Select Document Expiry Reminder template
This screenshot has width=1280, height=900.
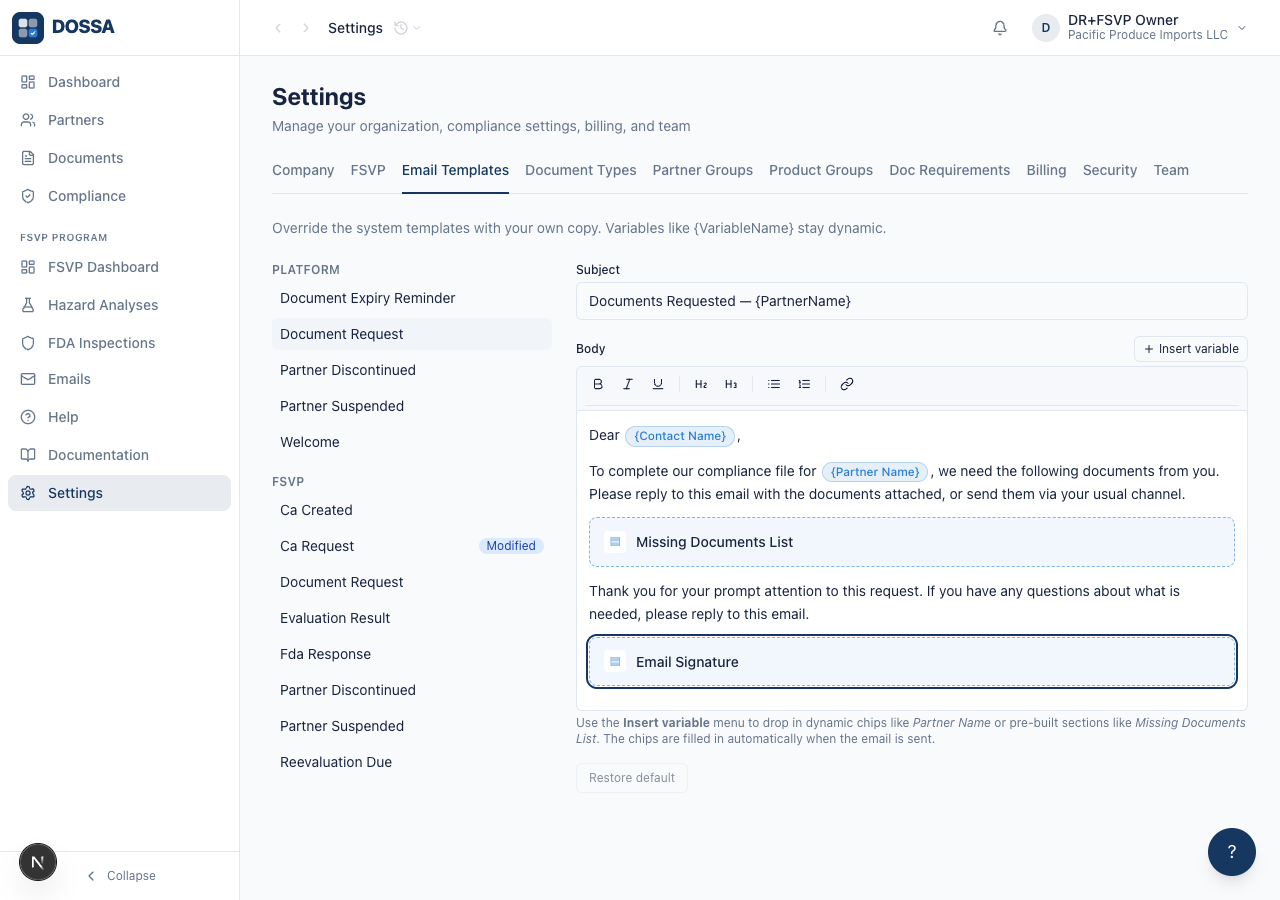click(x=412, y=298)
